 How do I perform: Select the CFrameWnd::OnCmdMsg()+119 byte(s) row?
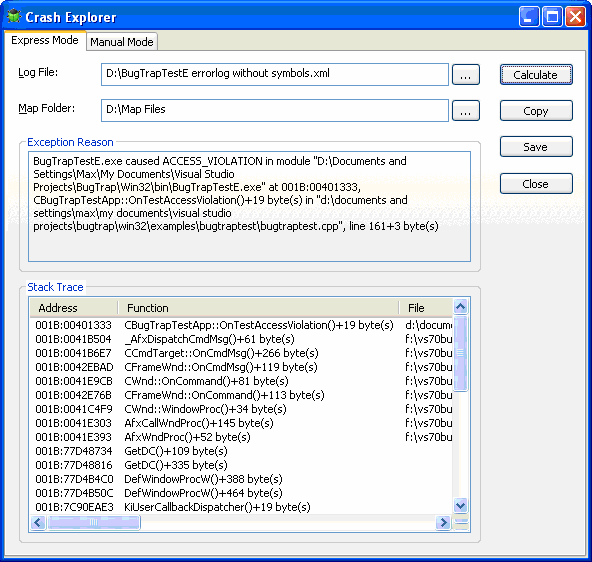[x=241, y=367]
